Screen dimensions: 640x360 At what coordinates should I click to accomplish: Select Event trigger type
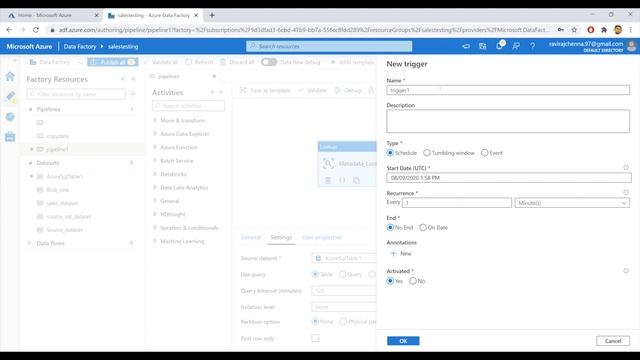tap(484, 153)
